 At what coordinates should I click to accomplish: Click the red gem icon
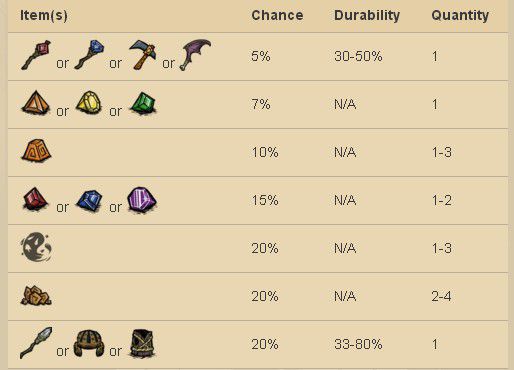(36, 199)
